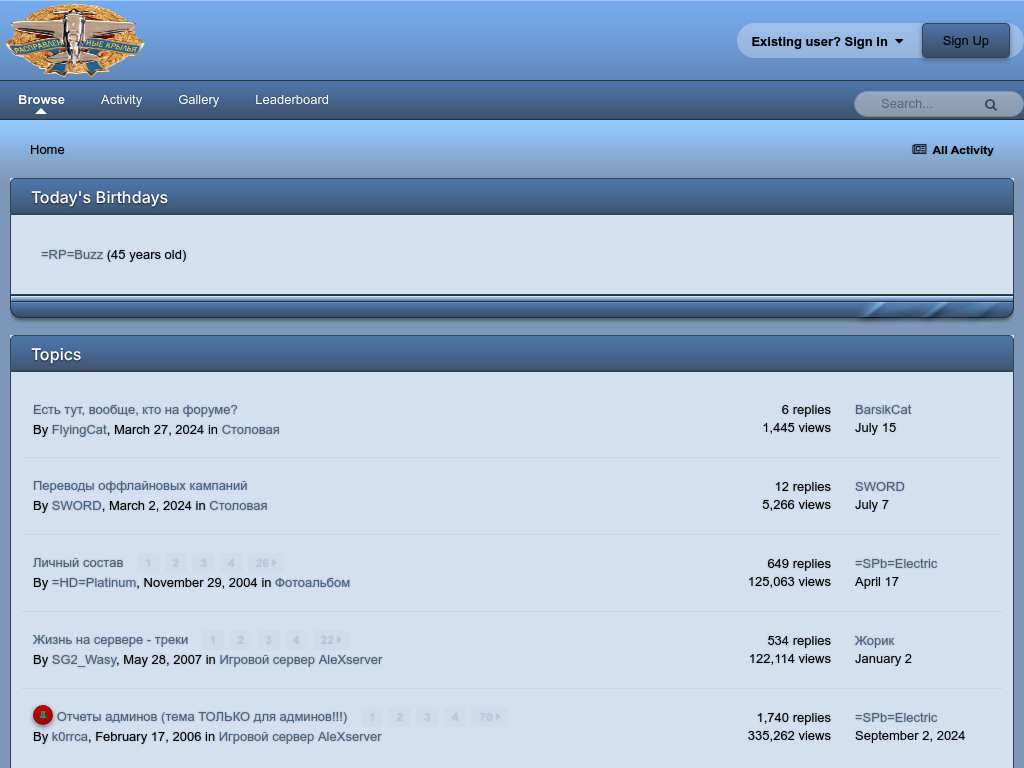Go to page 22 of Жизнь на сервере
Image resolution: width=1024 pixels, height=768 pixels.
(329, 640)
